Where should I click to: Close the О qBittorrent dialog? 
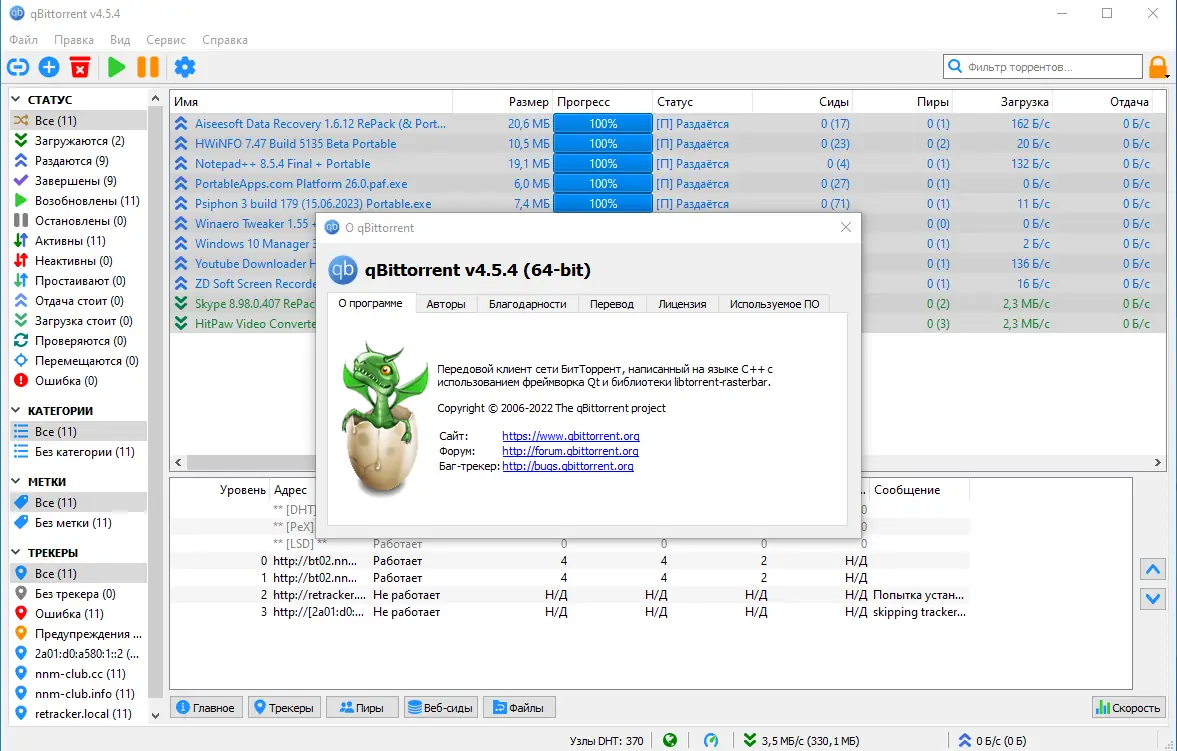coord(846,228)
